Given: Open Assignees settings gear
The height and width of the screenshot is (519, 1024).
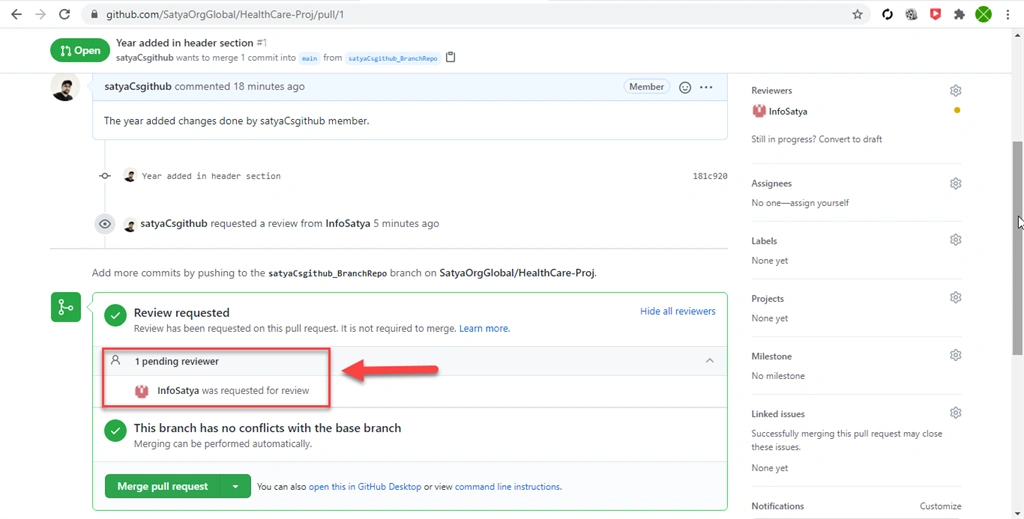Looking at the screenshot, I should [955, 183].
